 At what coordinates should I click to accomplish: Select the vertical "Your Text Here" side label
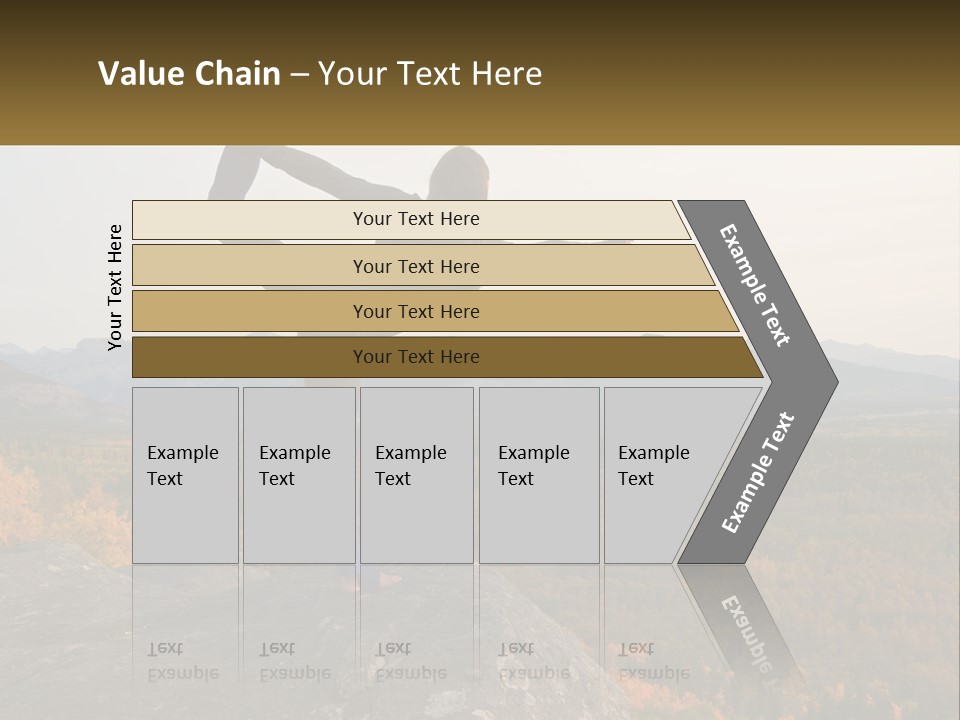pyautogui.click(x=115, y=287)
